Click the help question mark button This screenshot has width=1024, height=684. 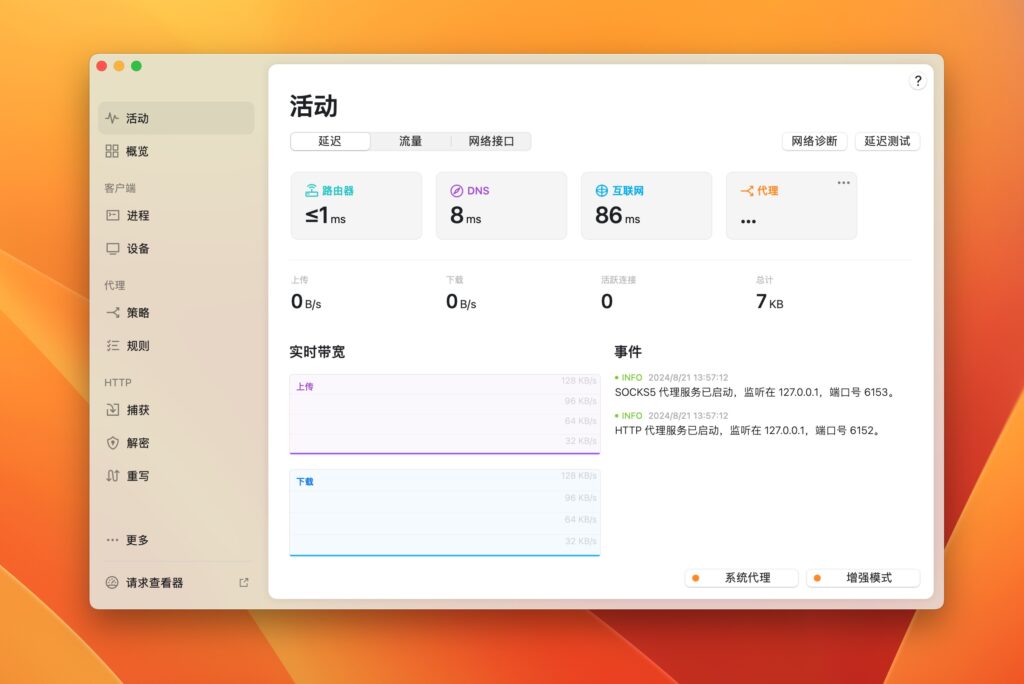[918, 81]
